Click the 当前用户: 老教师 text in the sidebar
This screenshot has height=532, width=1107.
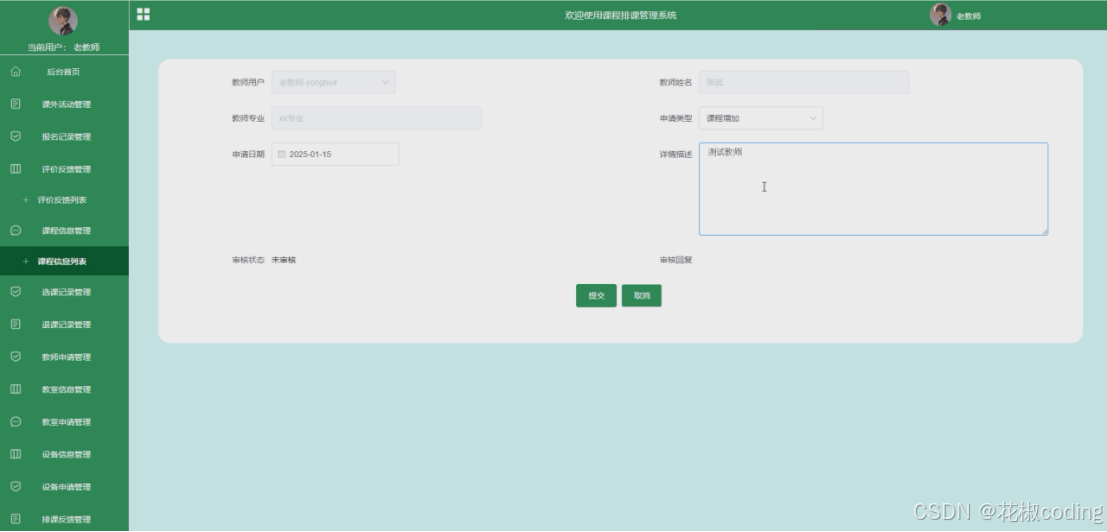(x=64, y=47)
